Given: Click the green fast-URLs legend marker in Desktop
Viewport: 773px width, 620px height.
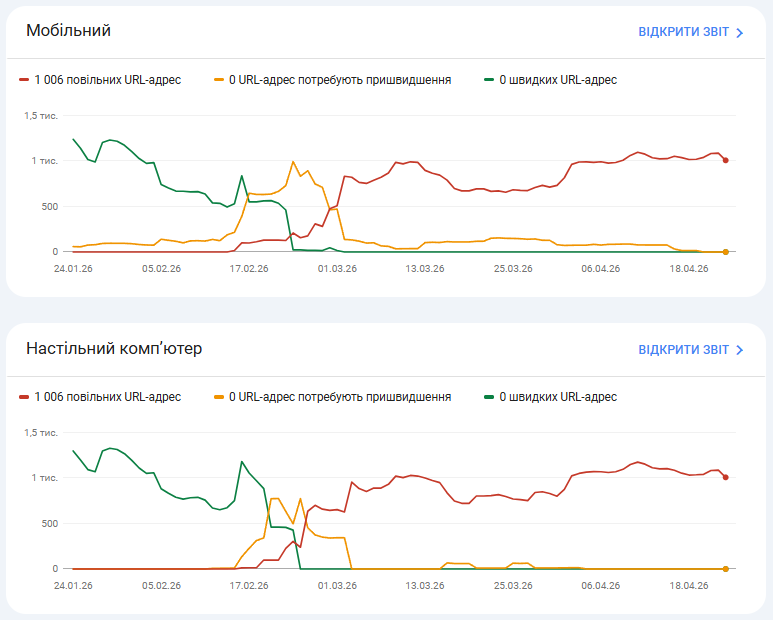Looking at the screenshot, I should tap(489, 397).
